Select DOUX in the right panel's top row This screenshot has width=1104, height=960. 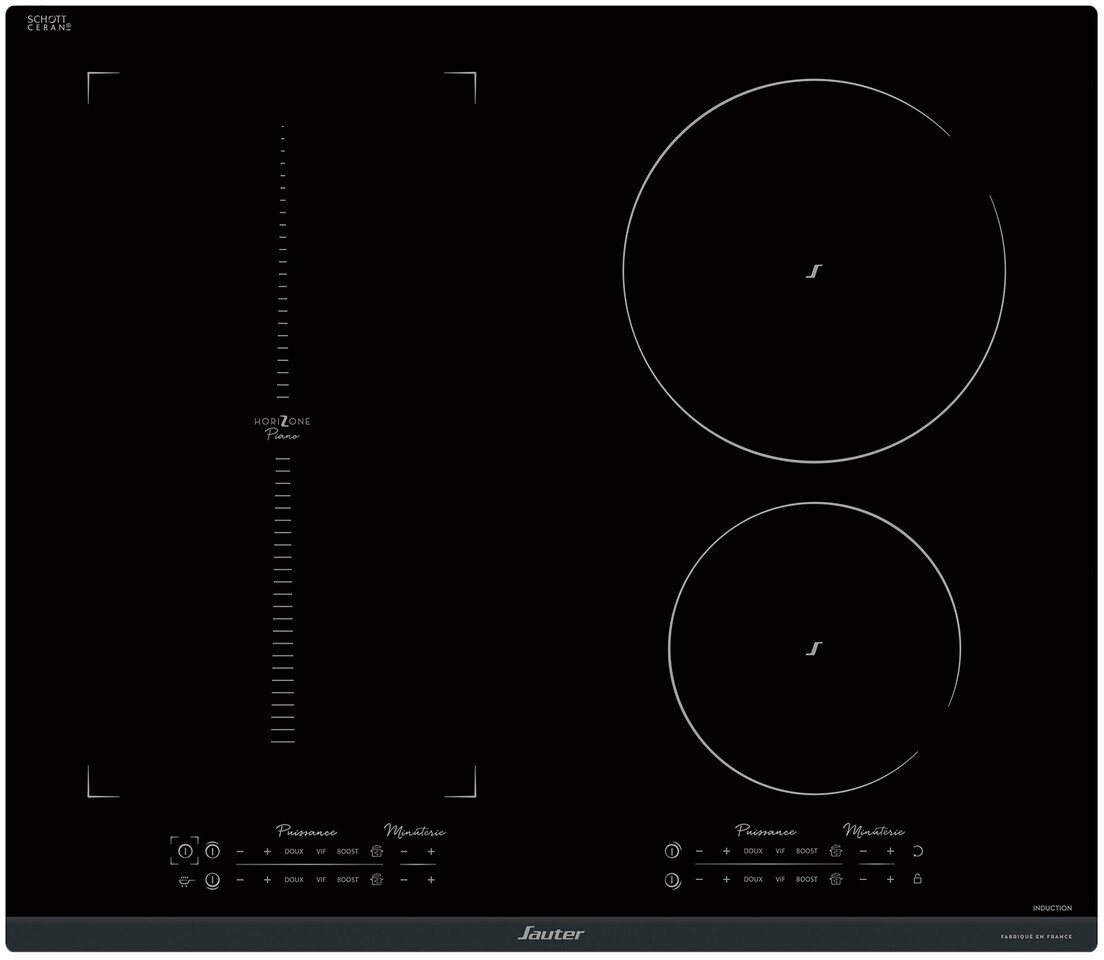coord(753,852)
